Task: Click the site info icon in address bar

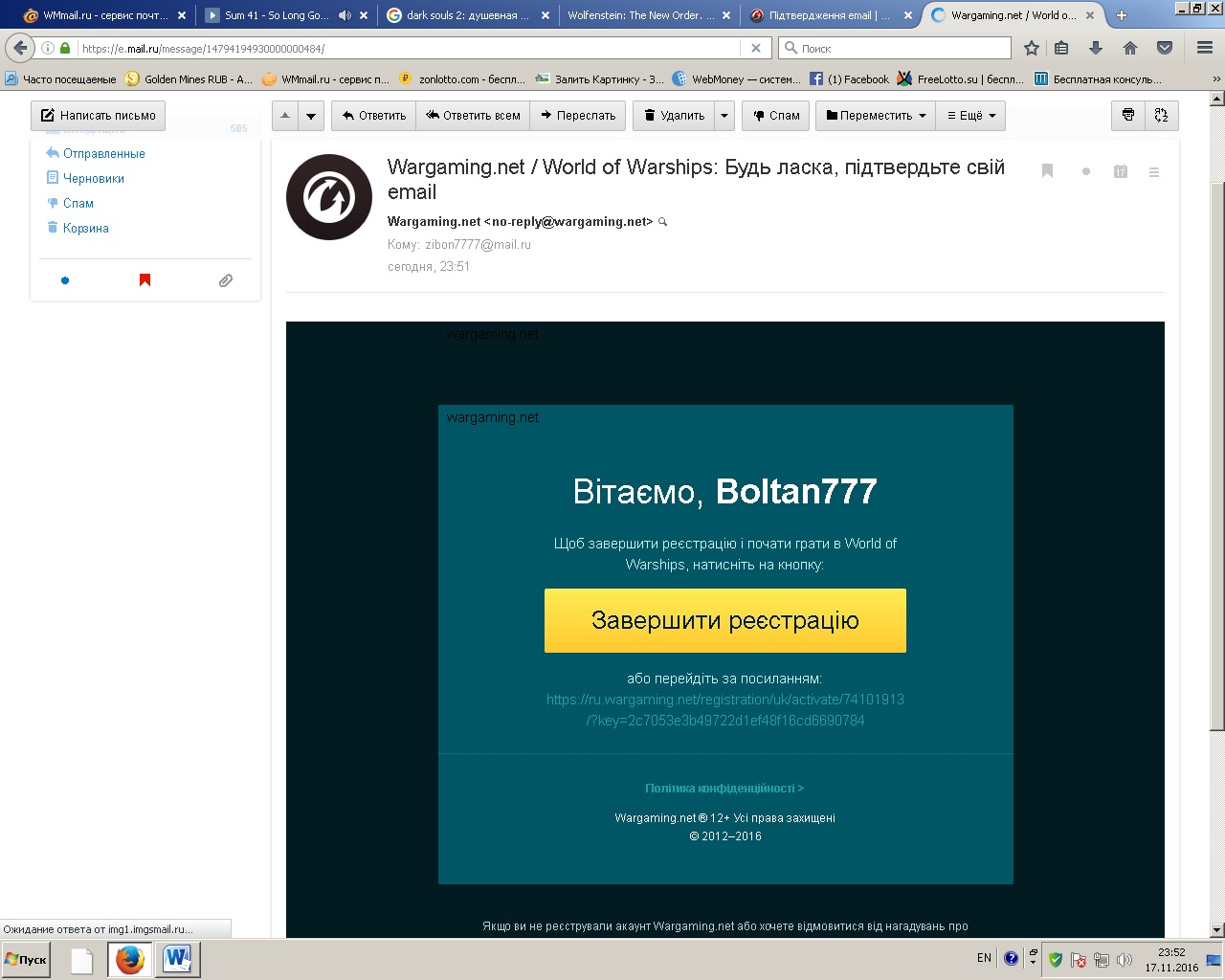Action: [47, 48]
